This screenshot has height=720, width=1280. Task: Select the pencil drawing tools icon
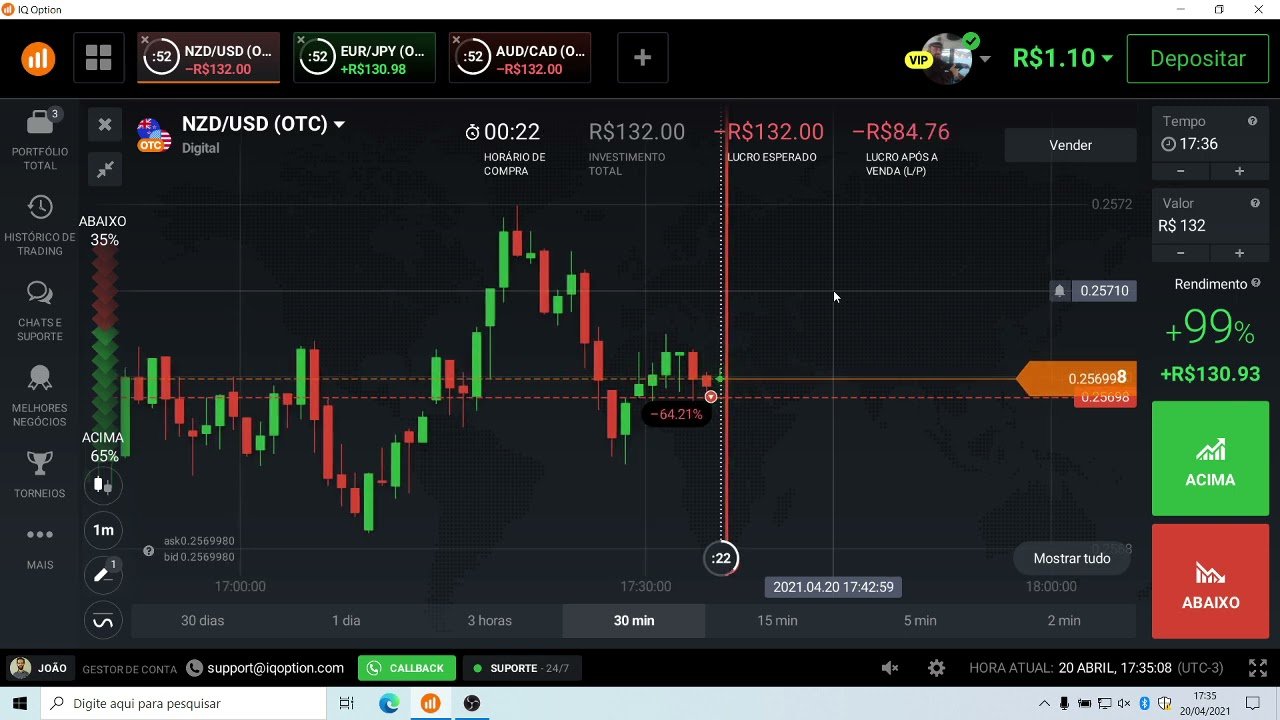point(103,575)
